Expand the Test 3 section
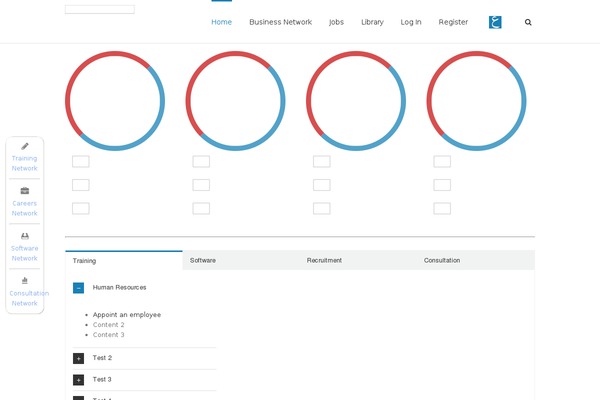600x400 pixels. (x=78, y=380)
